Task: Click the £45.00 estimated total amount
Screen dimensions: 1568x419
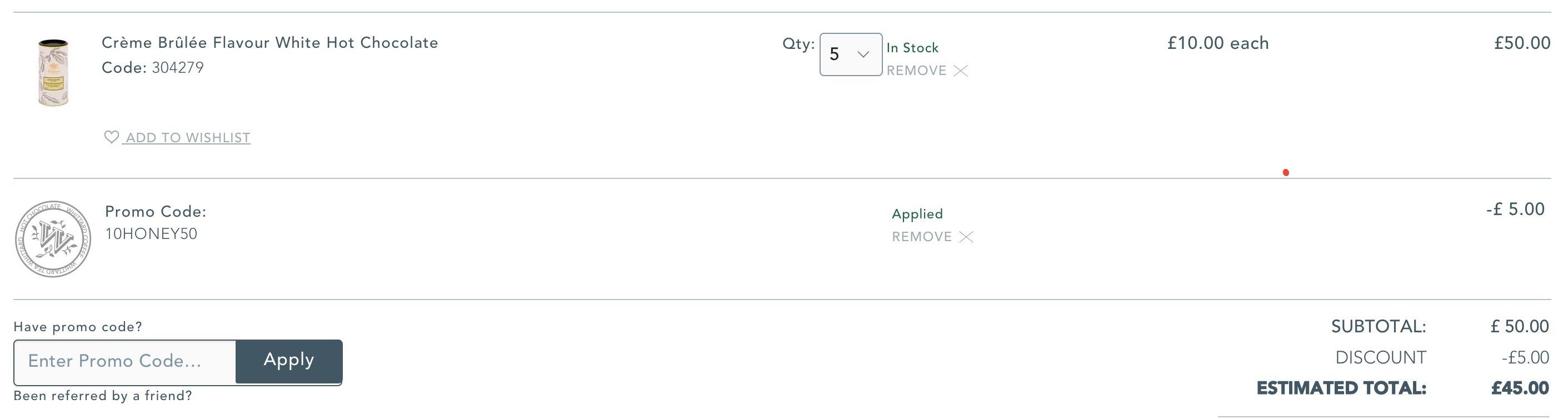Action: click(1520, 388)
